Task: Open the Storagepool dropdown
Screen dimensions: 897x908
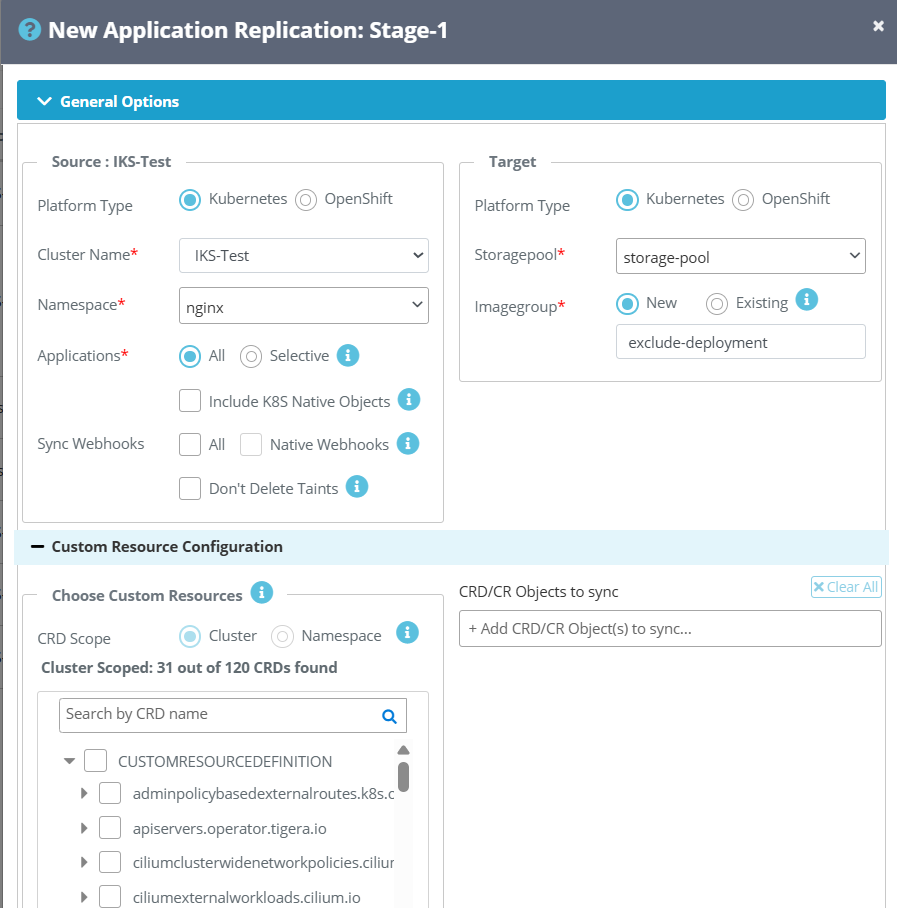Action: click(x=741, y=256)
